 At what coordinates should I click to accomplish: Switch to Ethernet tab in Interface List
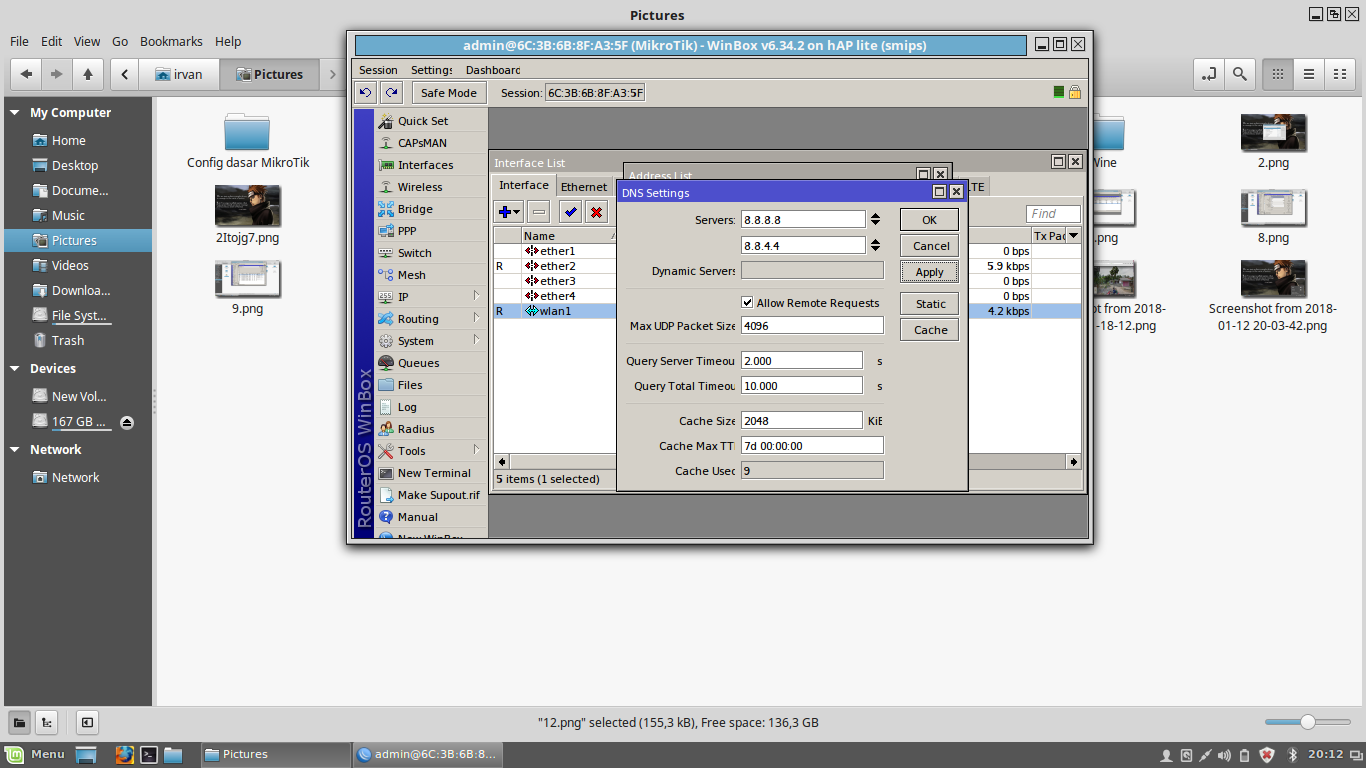[584, 187]
